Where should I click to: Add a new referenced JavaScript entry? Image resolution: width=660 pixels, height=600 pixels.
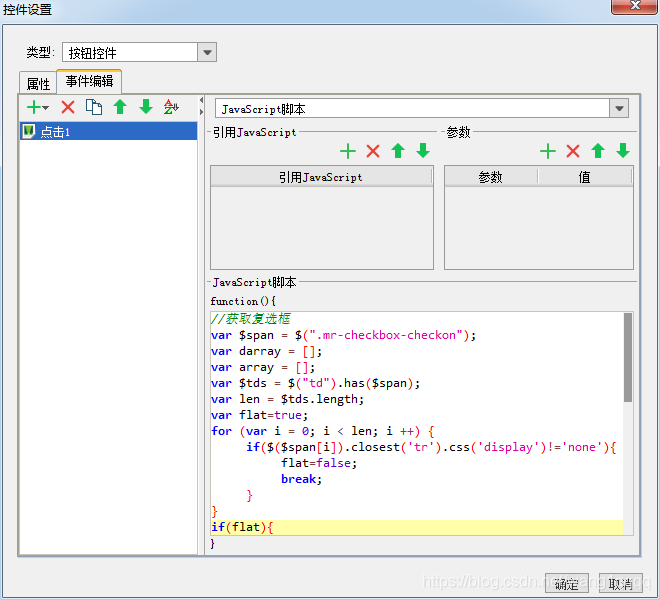[348, 151]
